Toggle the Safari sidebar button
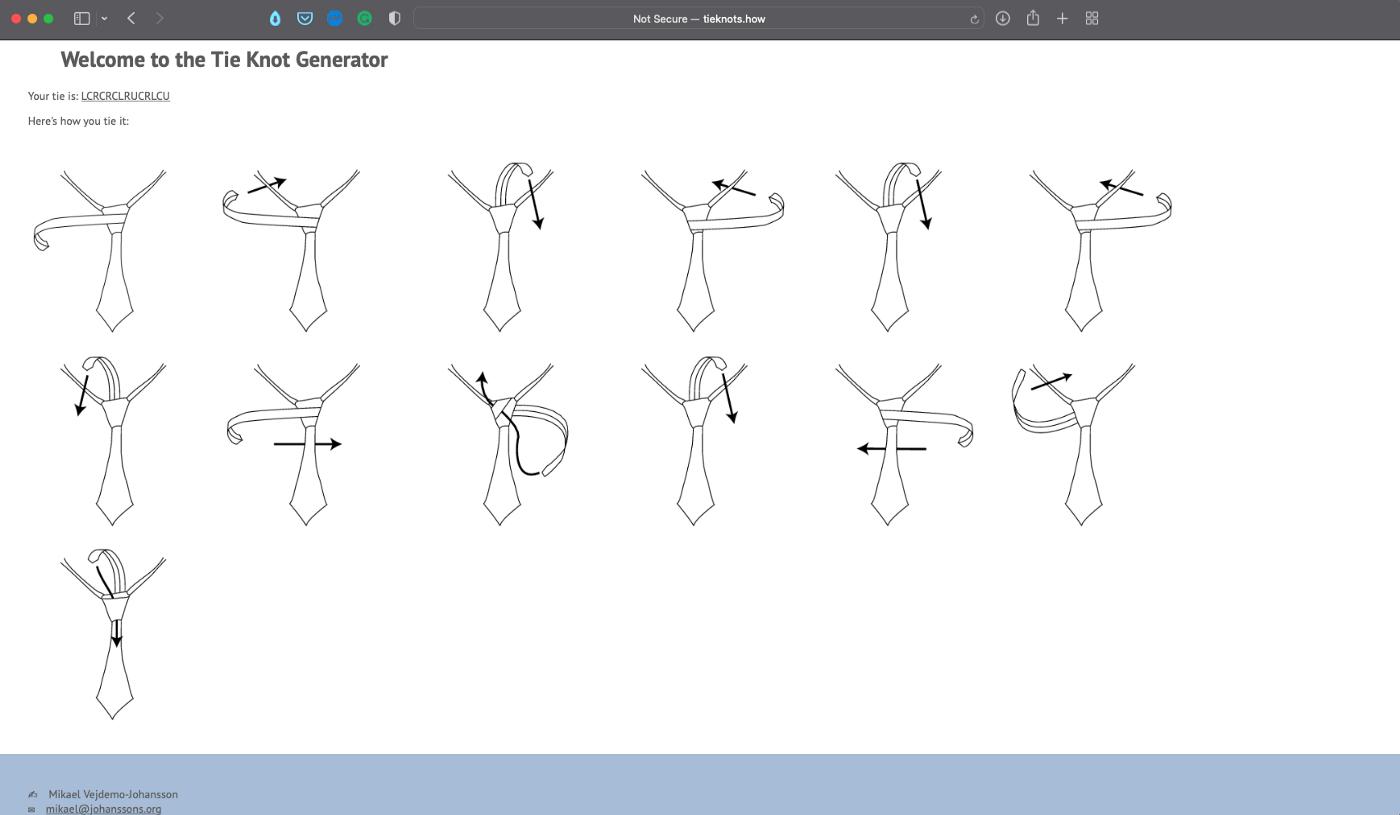1400x815 pixels. 82,18
